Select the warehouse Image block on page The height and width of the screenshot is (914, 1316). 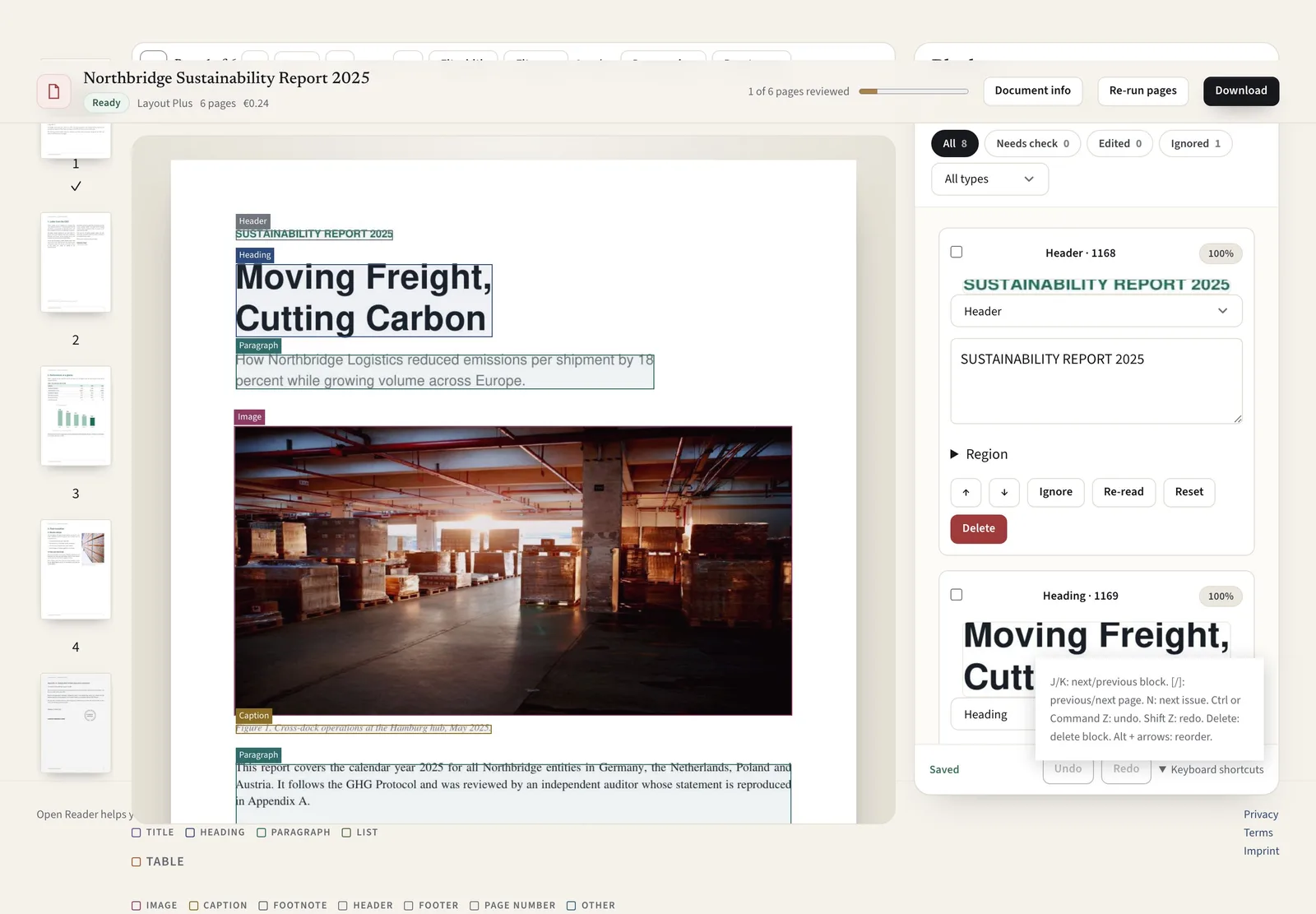coord(513,570)
